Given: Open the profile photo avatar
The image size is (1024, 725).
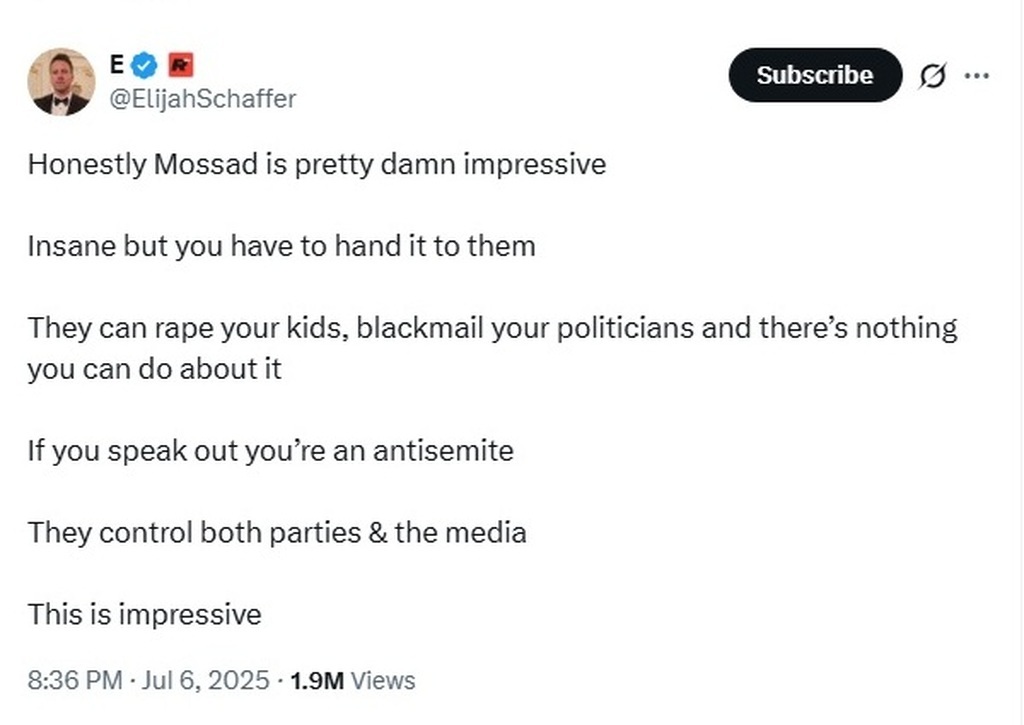Looking at the screenshot, I should [61, 81].
